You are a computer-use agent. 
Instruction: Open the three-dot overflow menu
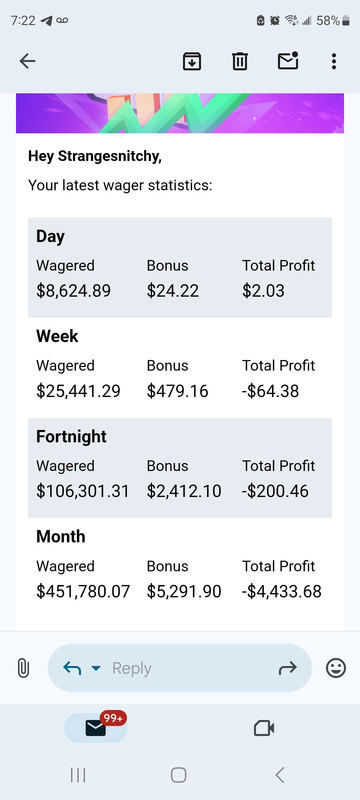333,62
